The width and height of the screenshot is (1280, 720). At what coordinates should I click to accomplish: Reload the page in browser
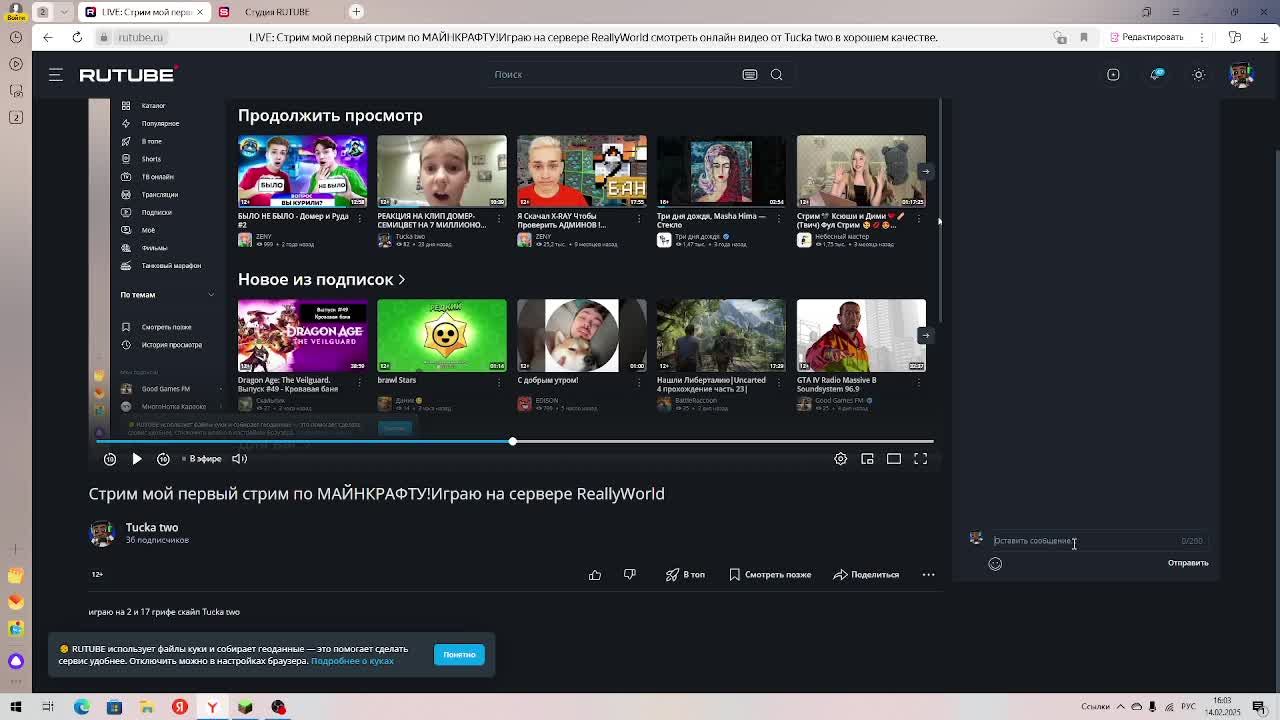pyautogui.click(x=77, y=38)
